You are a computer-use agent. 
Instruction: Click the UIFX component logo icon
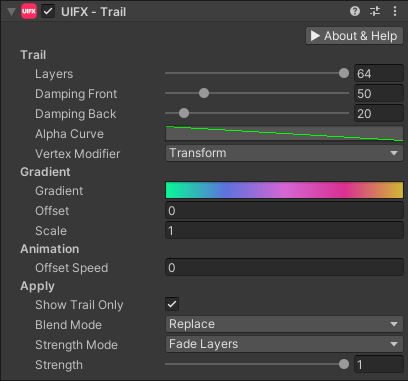(x=29, y=11)
